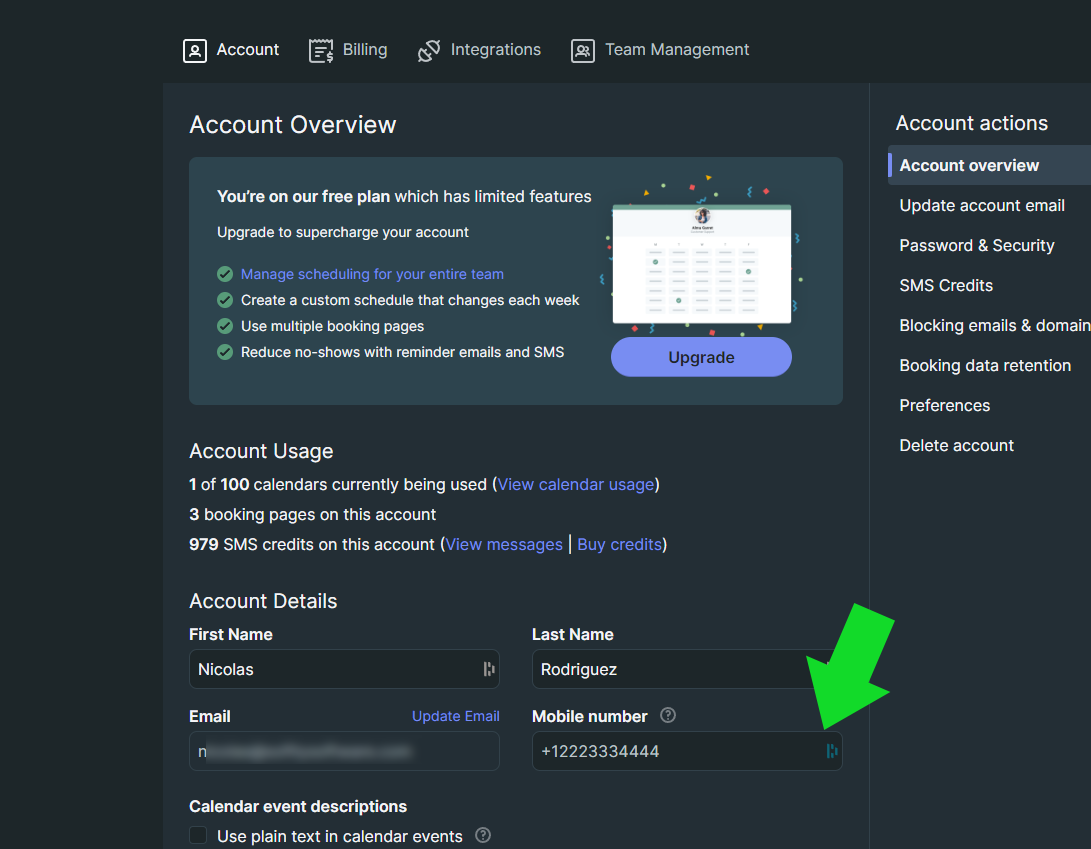Viewport: 1091px width, 849px height.
Task: Open Blocking emails & domains section
Action: click(995, 326)
